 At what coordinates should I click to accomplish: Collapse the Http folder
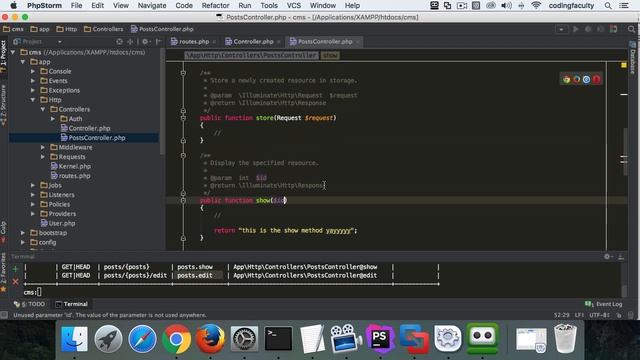click(33, 100)
